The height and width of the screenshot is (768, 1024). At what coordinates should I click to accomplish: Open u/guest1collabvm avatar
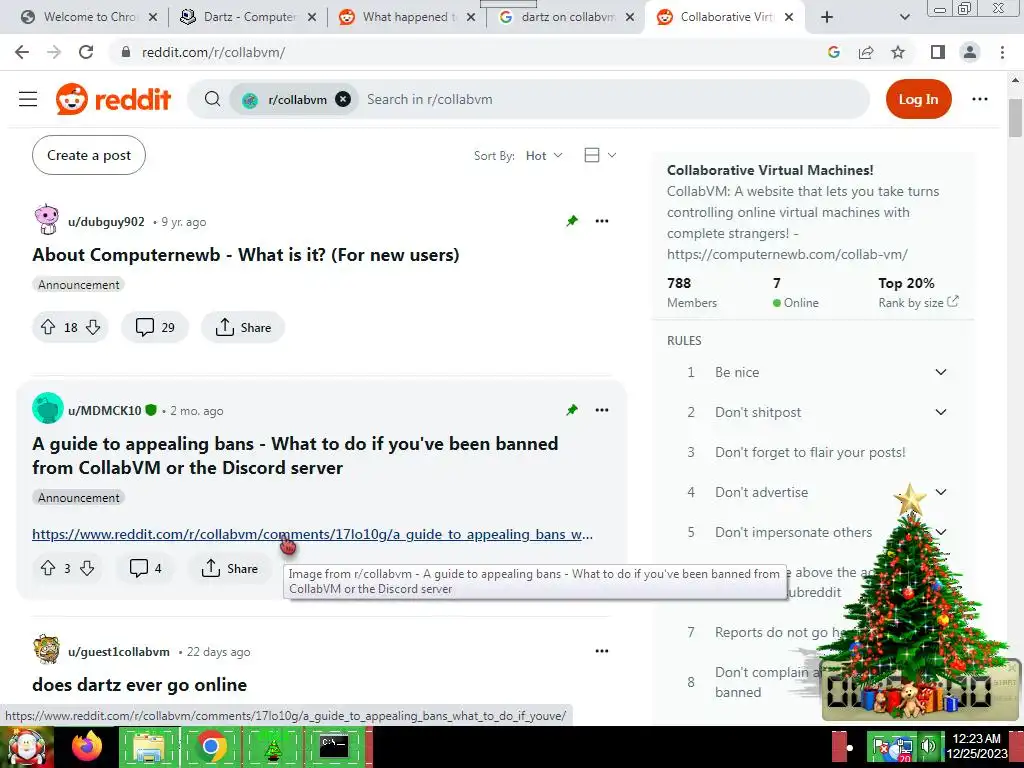[x=46, y=650]
